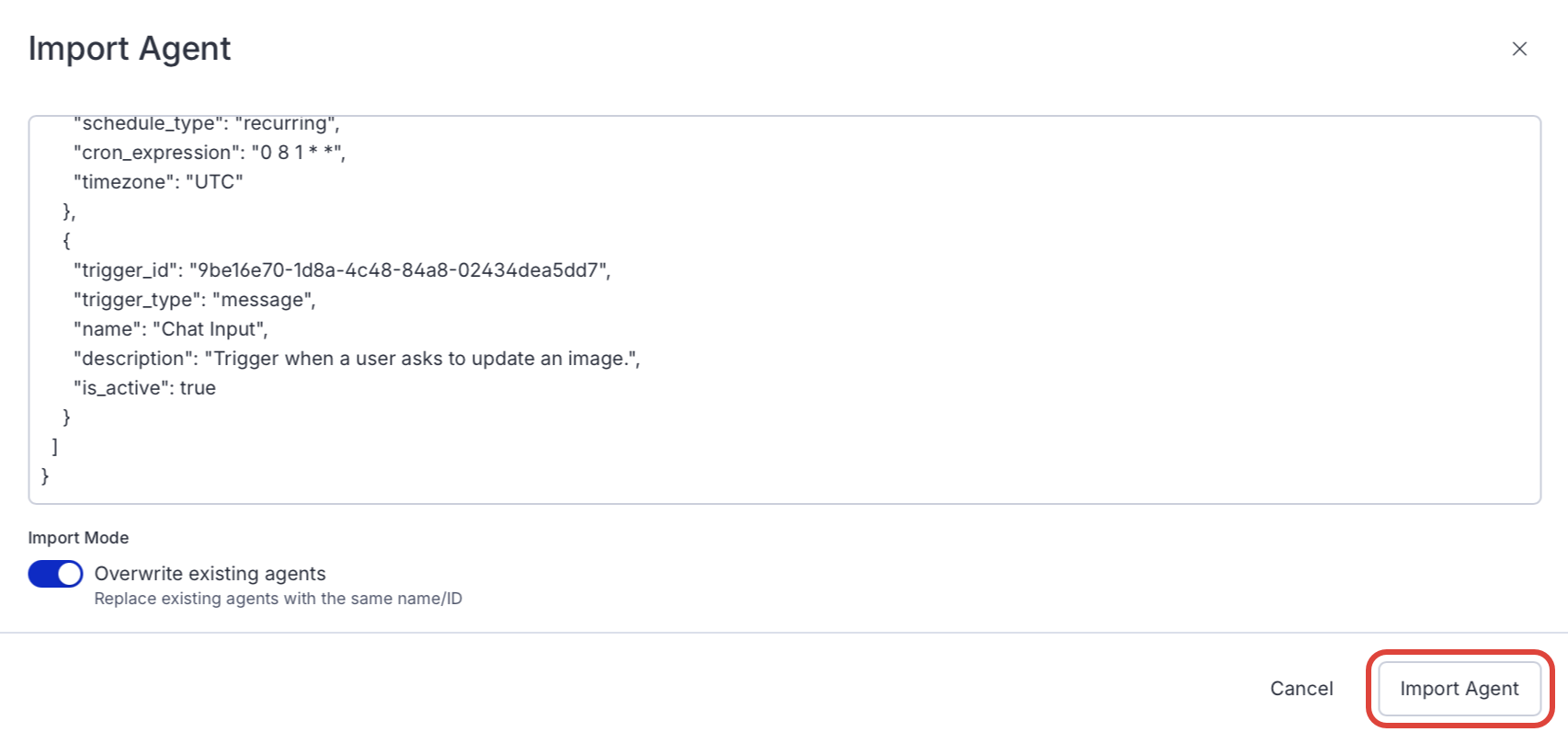Place cursor in the schedule_type line
The width and height of the screenshot is (1568, 732).
pos(206,124)
